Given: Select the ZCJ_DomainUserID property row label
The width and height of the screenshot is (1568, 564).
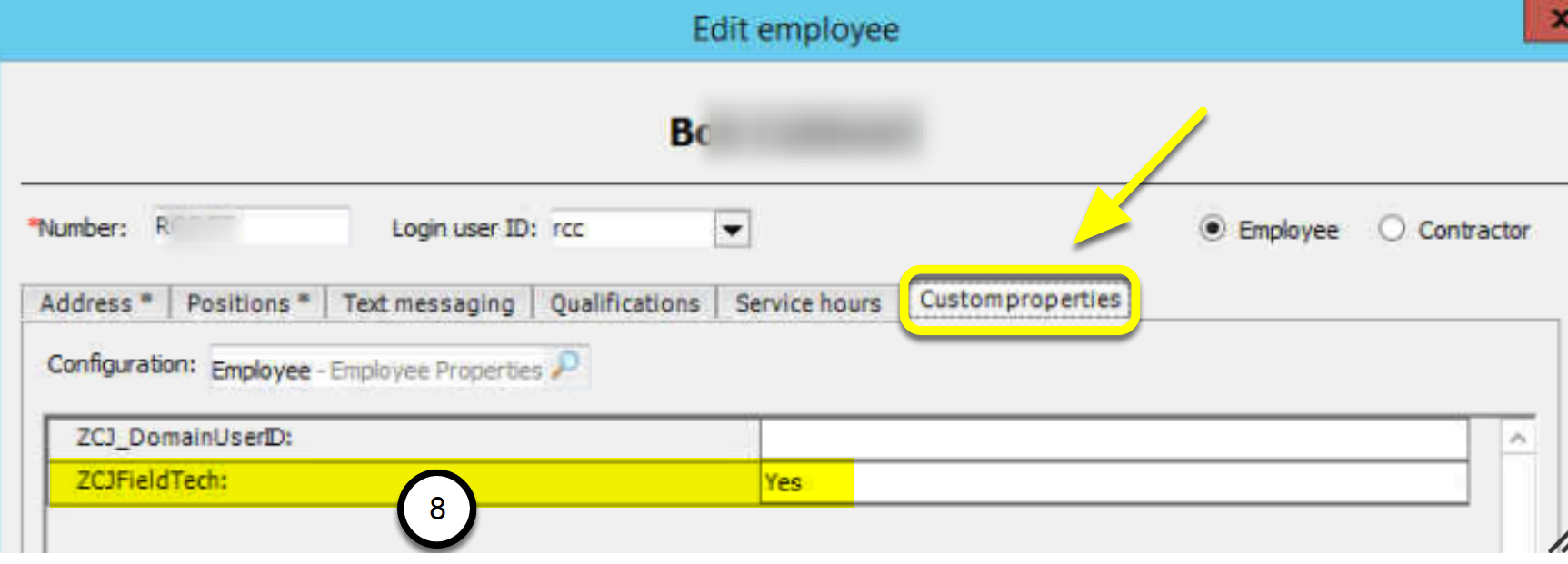Looking at the screenshot, I should [404, 439].
